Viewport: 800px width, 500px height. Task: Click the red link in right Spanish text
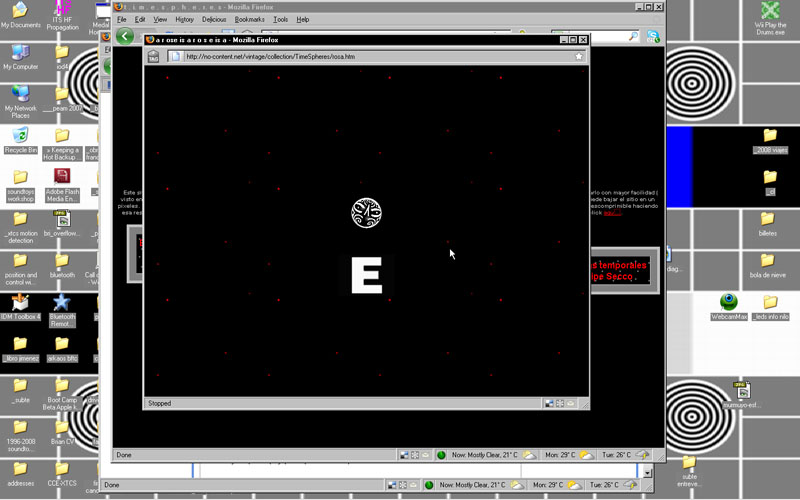pyautogui.click(x=612, y=213)
